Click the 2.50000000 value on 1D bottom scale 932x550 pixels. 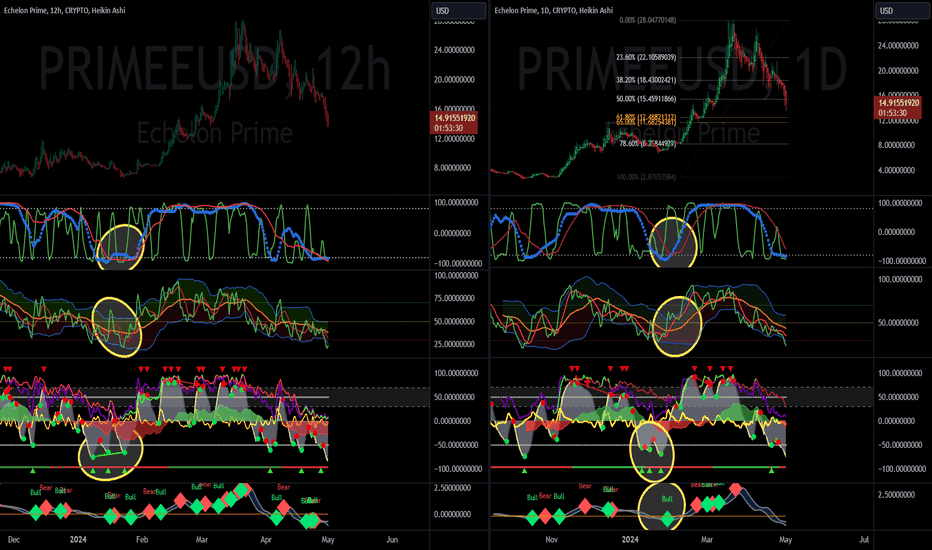[897, 495]
